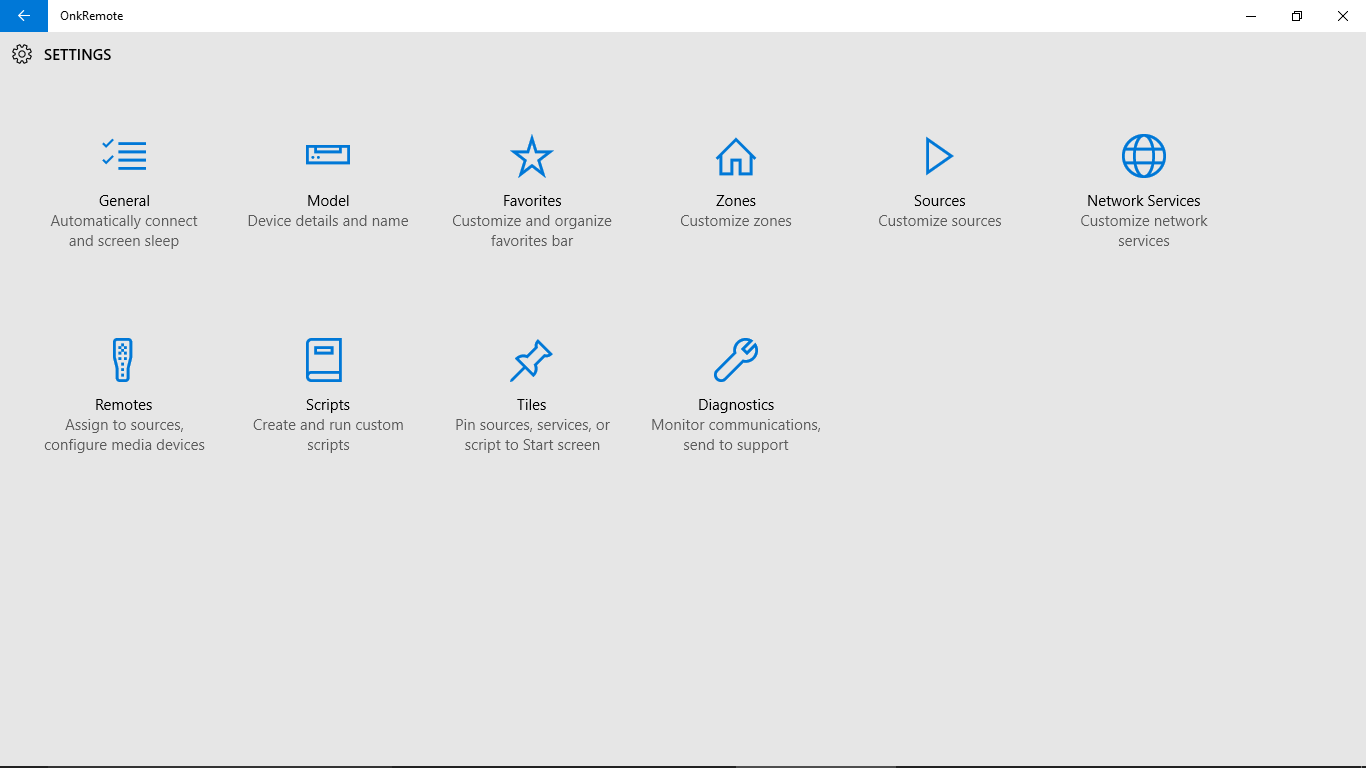
Task: Click the SETTINGS gear icon
Action: (x=22, y=54)
